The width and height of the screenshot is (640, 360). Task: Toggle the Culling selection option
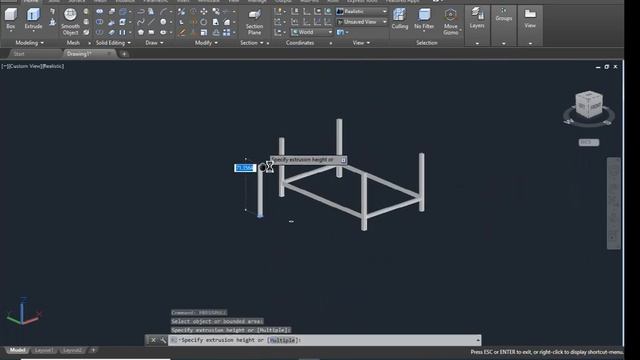click(400, 19)
